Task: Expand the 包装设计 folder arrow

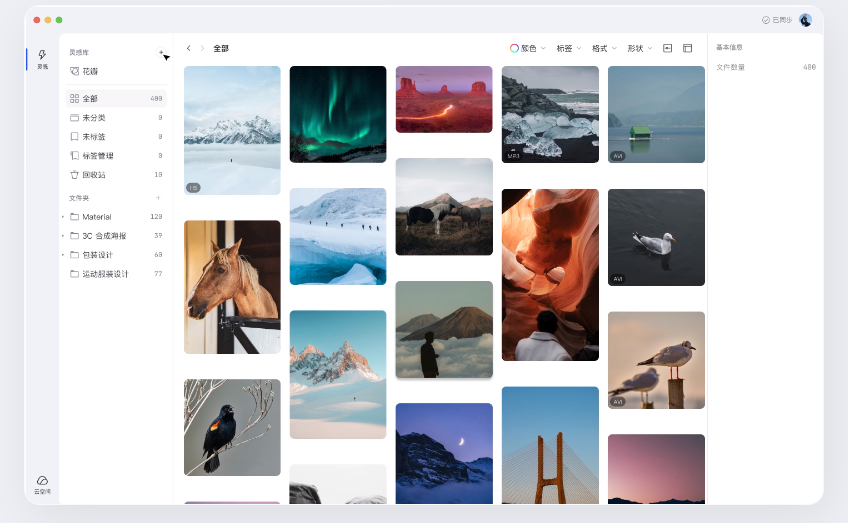Action: [x=63, y=255]
